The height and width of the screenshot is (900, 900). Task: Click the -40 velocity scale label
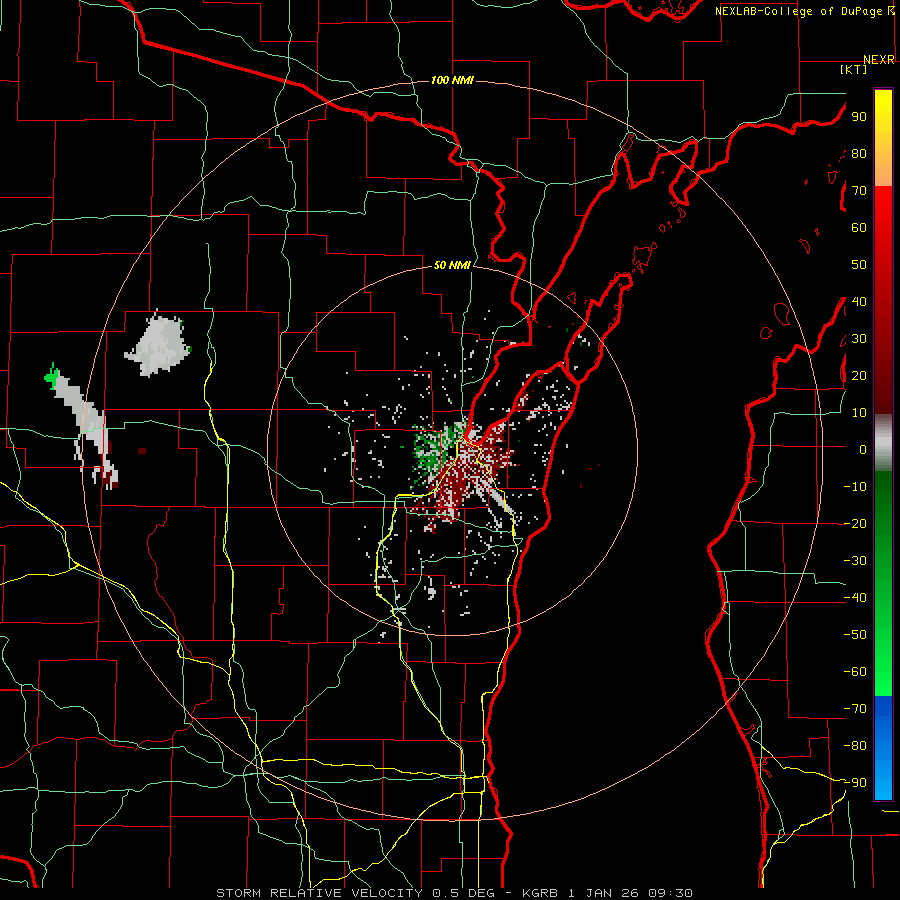[855, 598]
